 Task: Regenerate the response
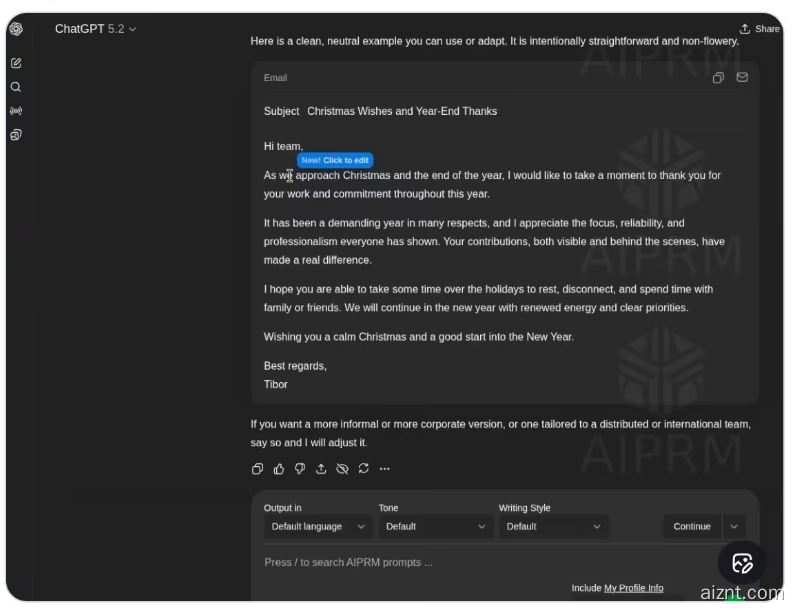coord(363,469)
